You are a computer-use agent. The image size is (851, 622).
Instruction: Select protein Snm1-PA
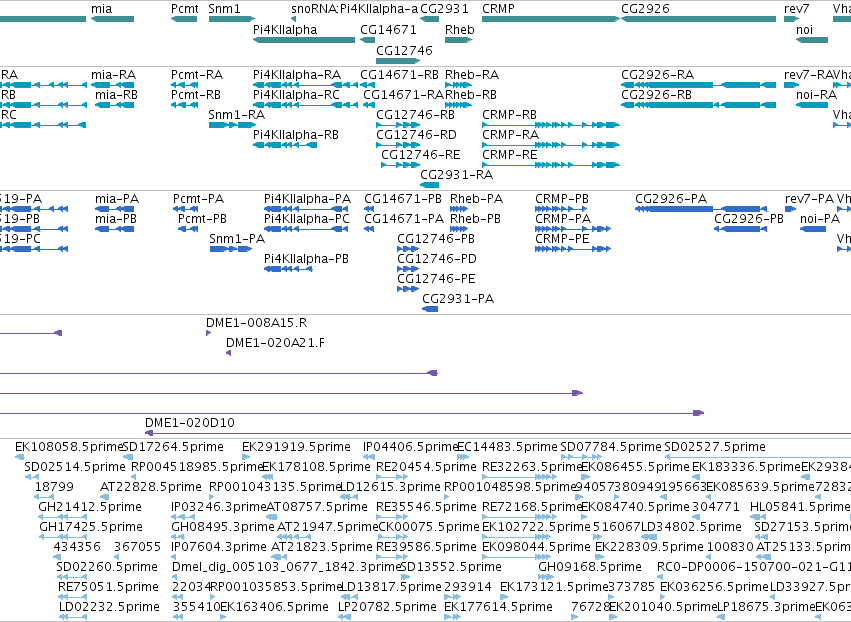tap(231, 249)
